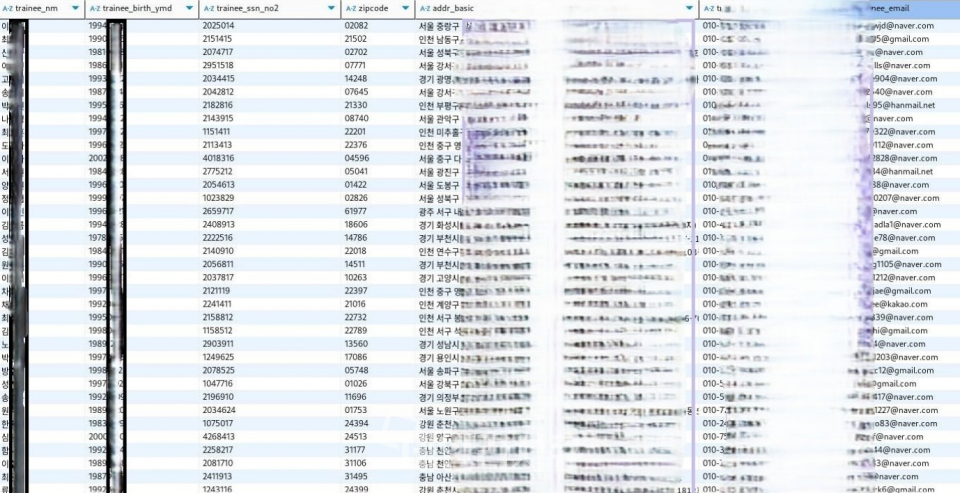Click the A-Z type icon beside trainee_ssn_no2

(208, 9)
